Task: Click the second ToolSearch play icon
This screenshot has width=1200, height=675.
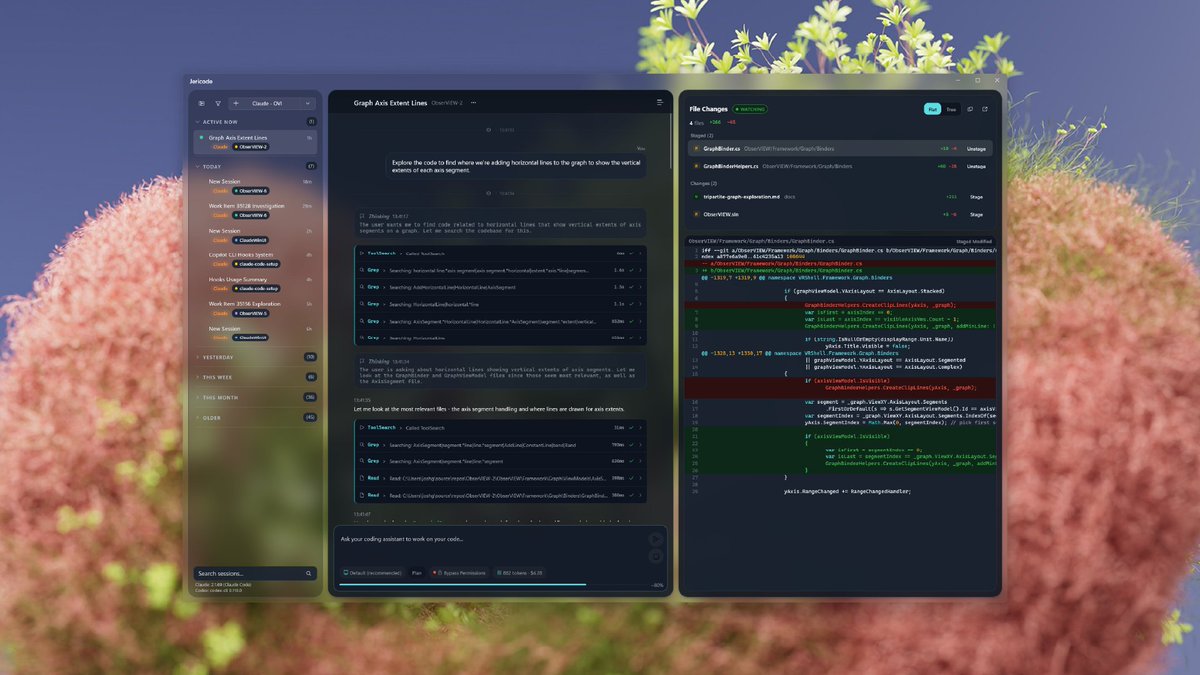Action: click(x=361, y=428)
